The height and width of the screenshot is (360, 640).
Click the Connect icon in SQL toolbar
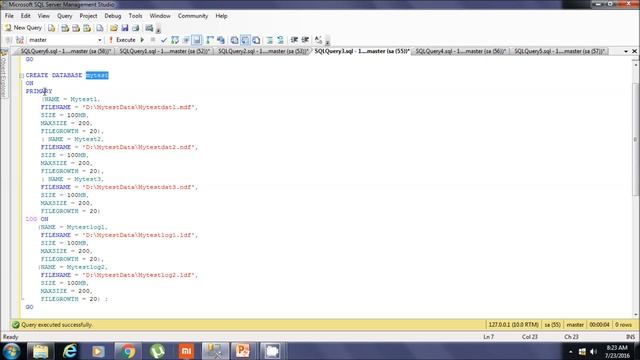coord(9,40)
